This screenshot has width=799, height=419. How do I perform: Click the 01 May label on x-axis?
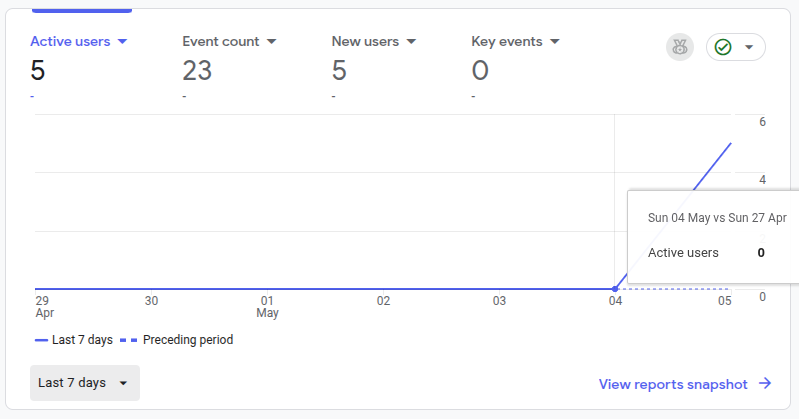coord(268,307)
